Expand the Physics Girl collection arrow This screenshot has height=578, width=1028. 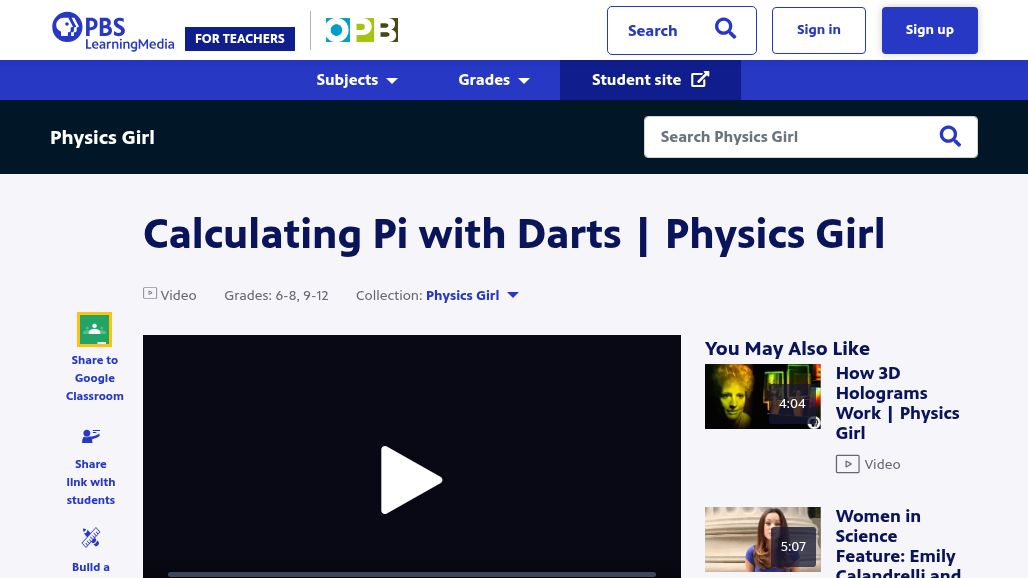[513, 295]
